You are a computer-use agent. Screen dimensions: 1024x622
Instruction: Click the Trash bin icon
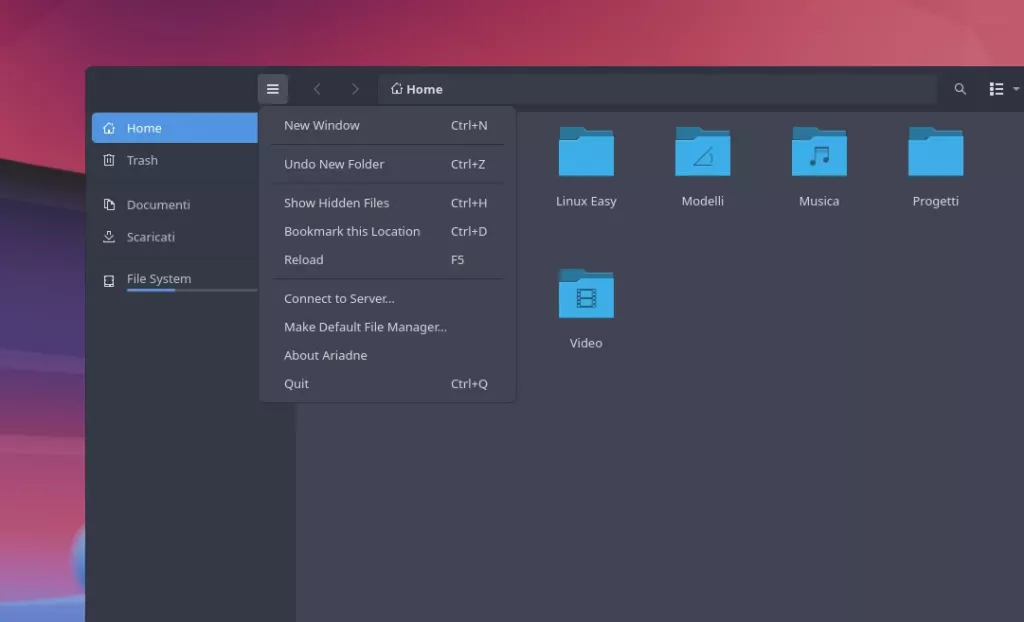(x=109, y=160)
